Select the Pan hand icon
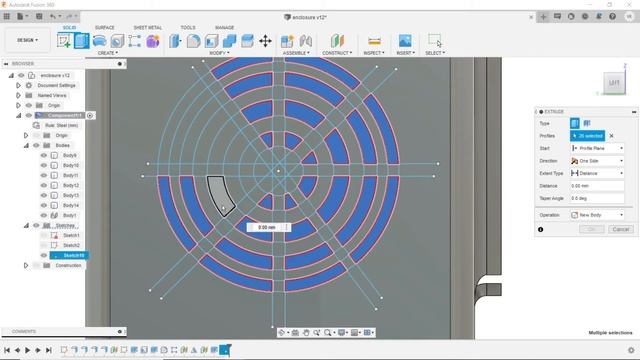The height and width of the screenshot is (360, 640). 306,333
